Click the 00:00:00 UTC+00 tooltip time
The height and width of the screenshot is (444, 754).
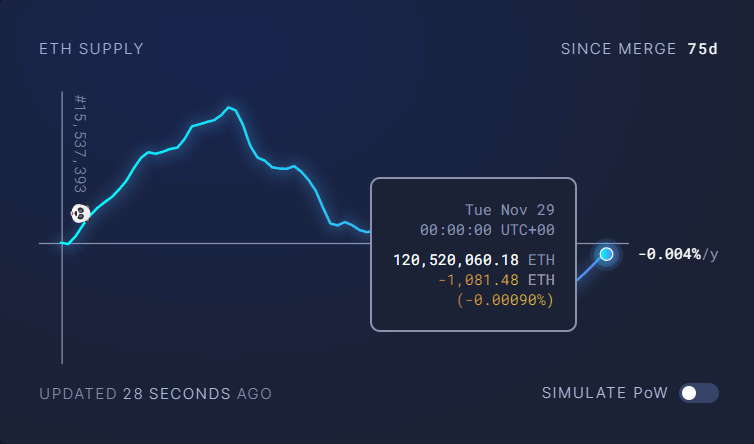click(x=487, y=230)
